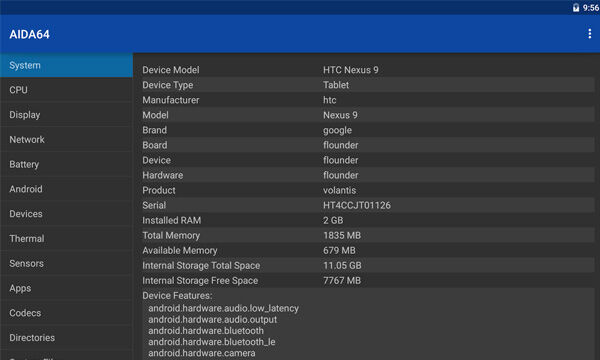Select Internal Storage Free Space label
The image size is (600, 360).
click(200, 280)
